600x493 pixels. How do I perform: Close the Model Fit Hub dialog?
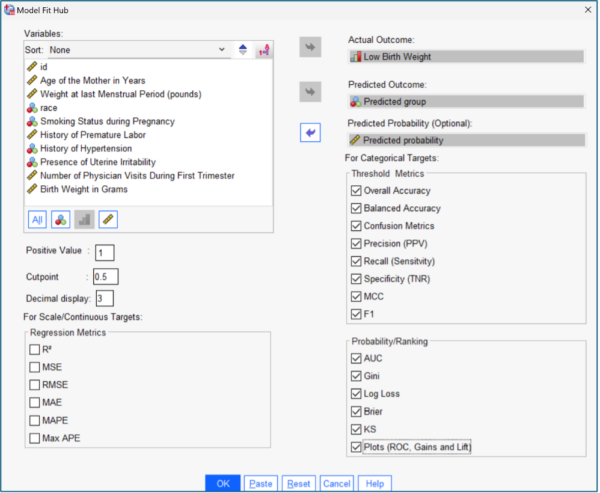[x=588, y=10]
